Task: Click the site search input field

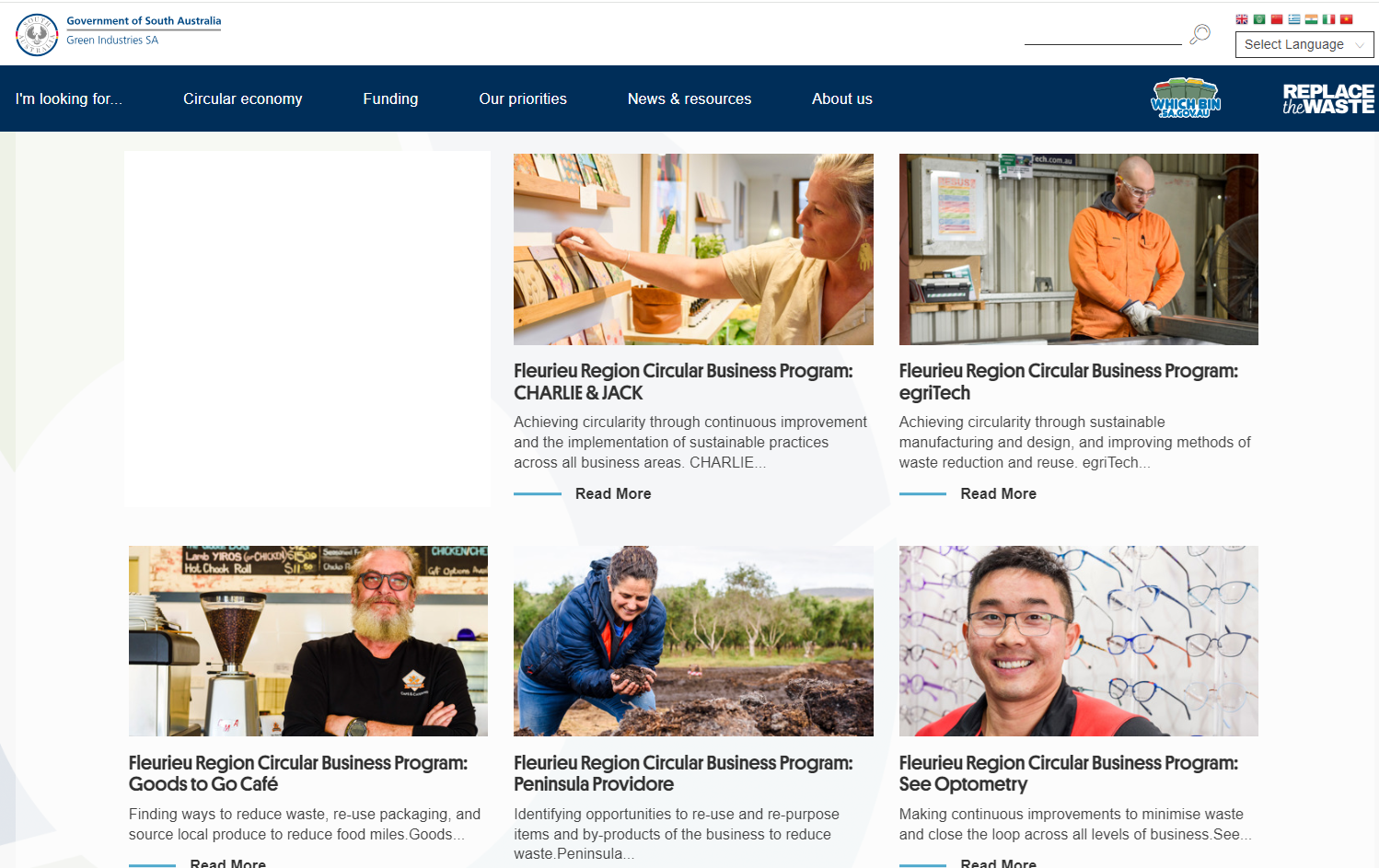Action: 1103,35
